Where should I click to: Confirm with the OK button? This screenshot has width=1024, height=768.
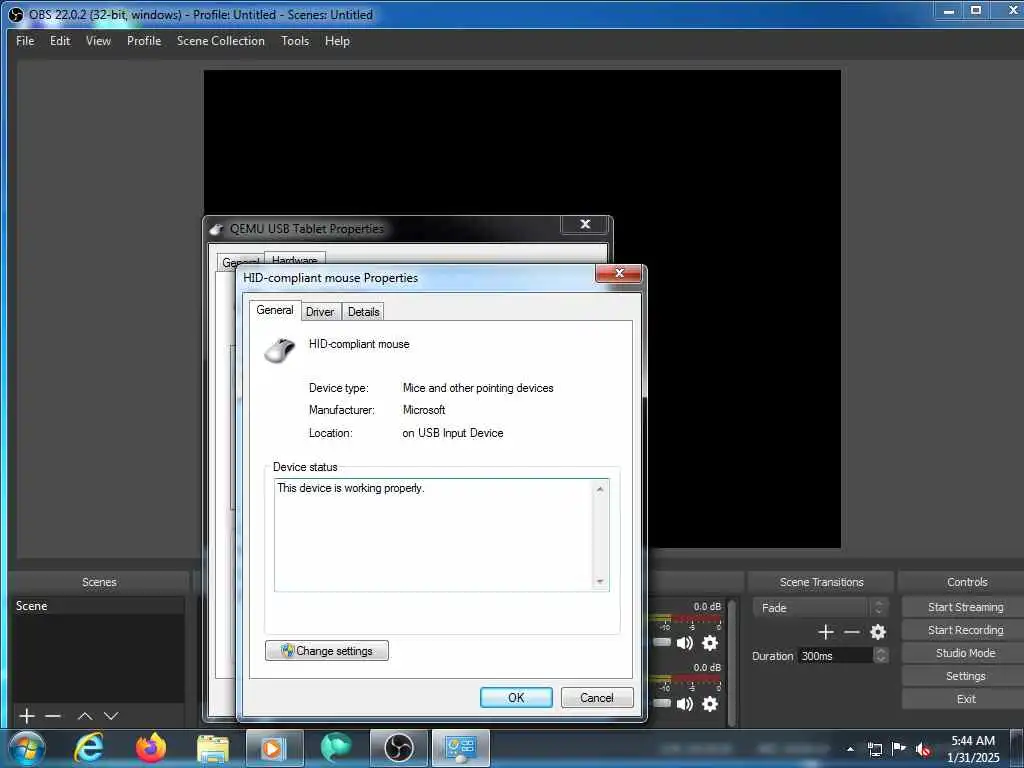(516, 697)
